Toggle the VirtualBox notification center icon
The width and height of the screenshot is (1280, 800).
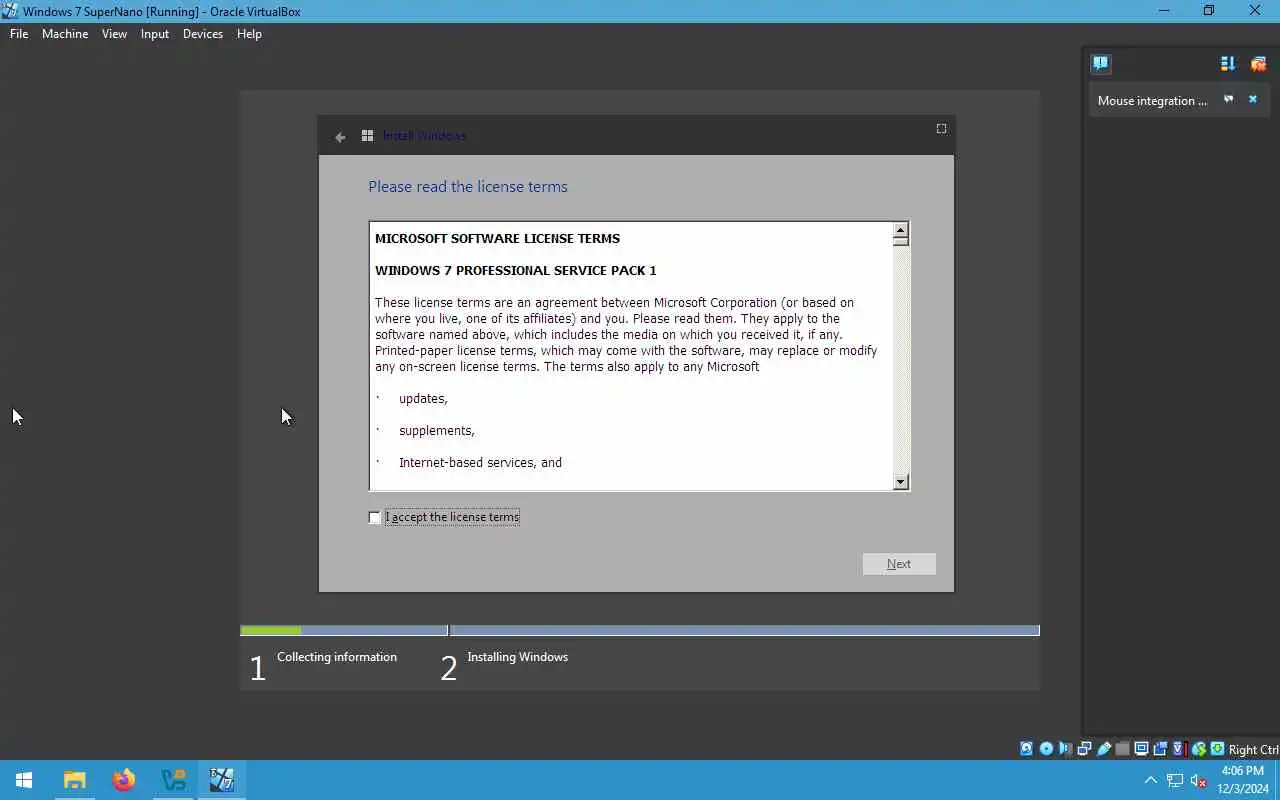tap(1100, 63)
